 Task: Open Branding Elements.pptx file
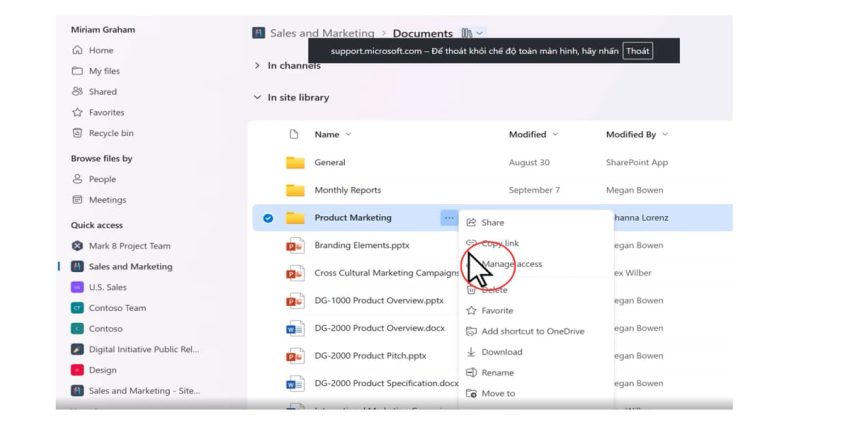point(362,245)
